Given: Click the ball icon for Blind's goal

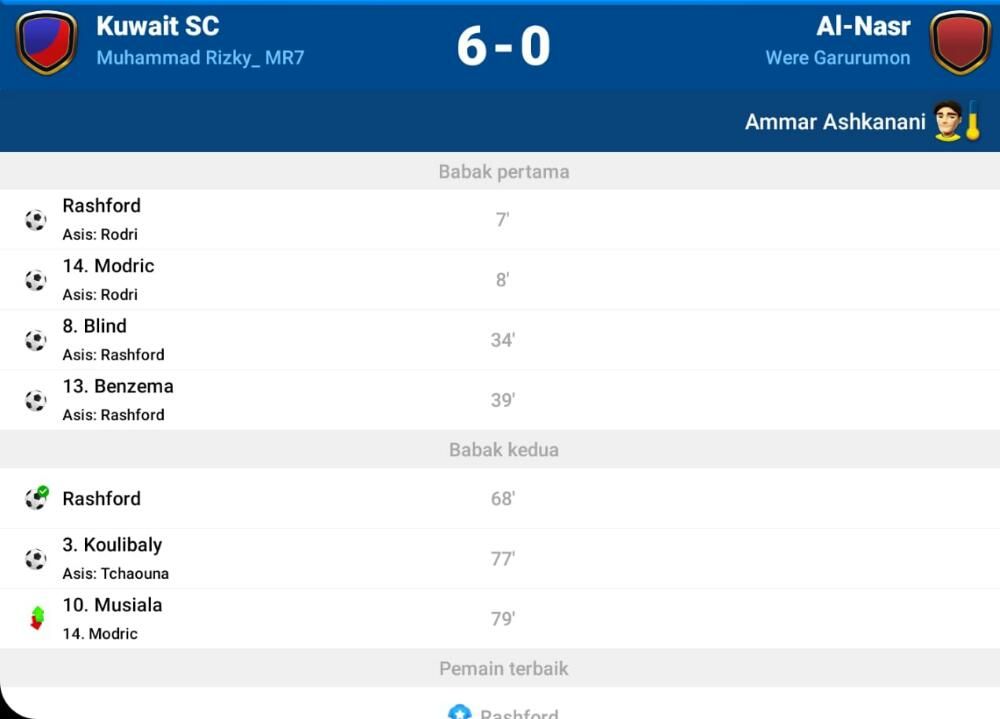Looking at the screenshot, I should tap(36, 340).
